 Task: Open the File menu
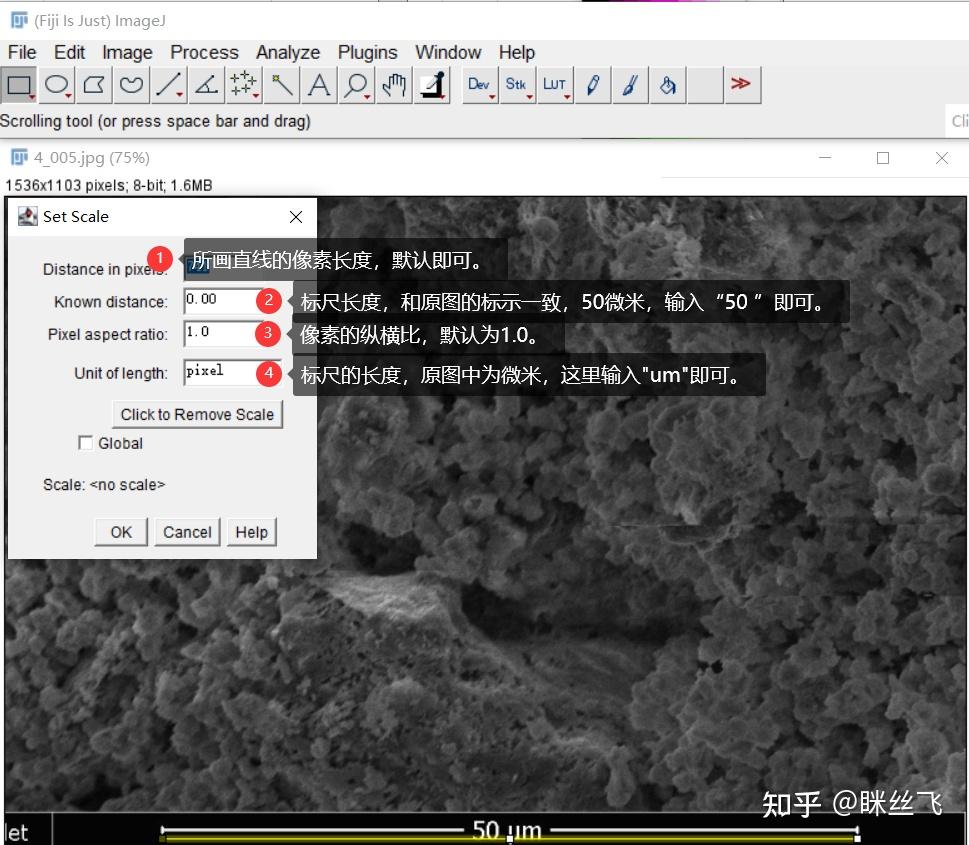tap(22, 53)
